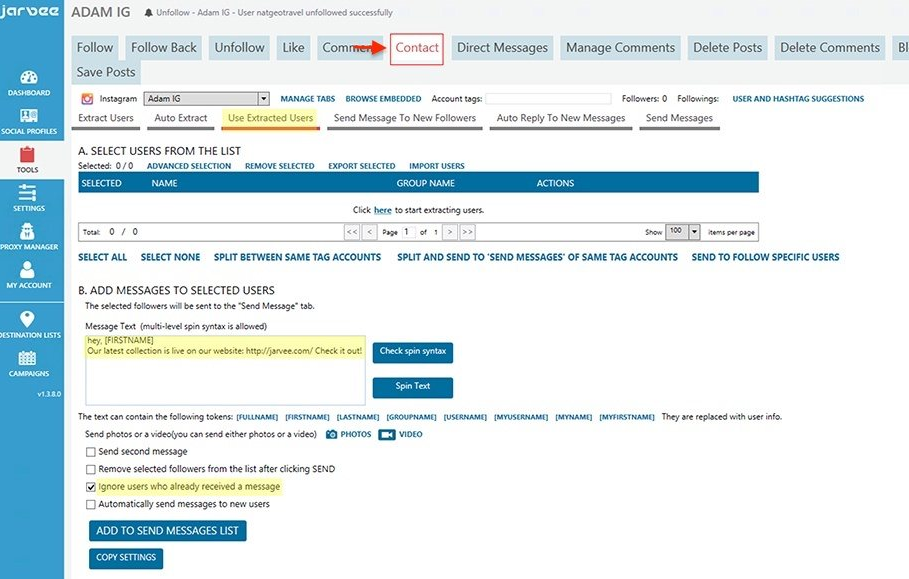
Task: Open Proxy Manager from sidebar
Action: (x=28, y=236)
